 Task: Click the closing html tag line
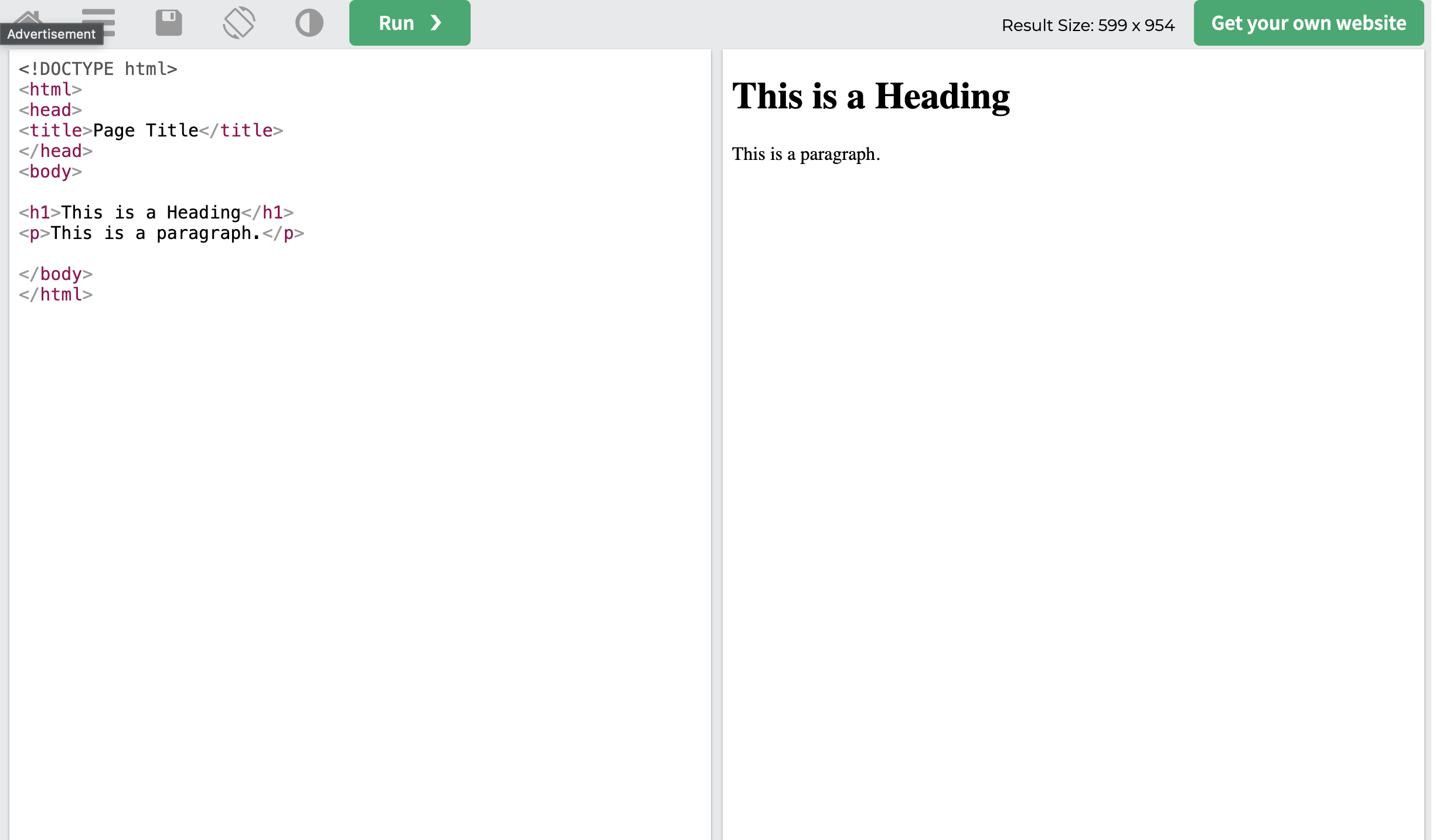[56, 295]
